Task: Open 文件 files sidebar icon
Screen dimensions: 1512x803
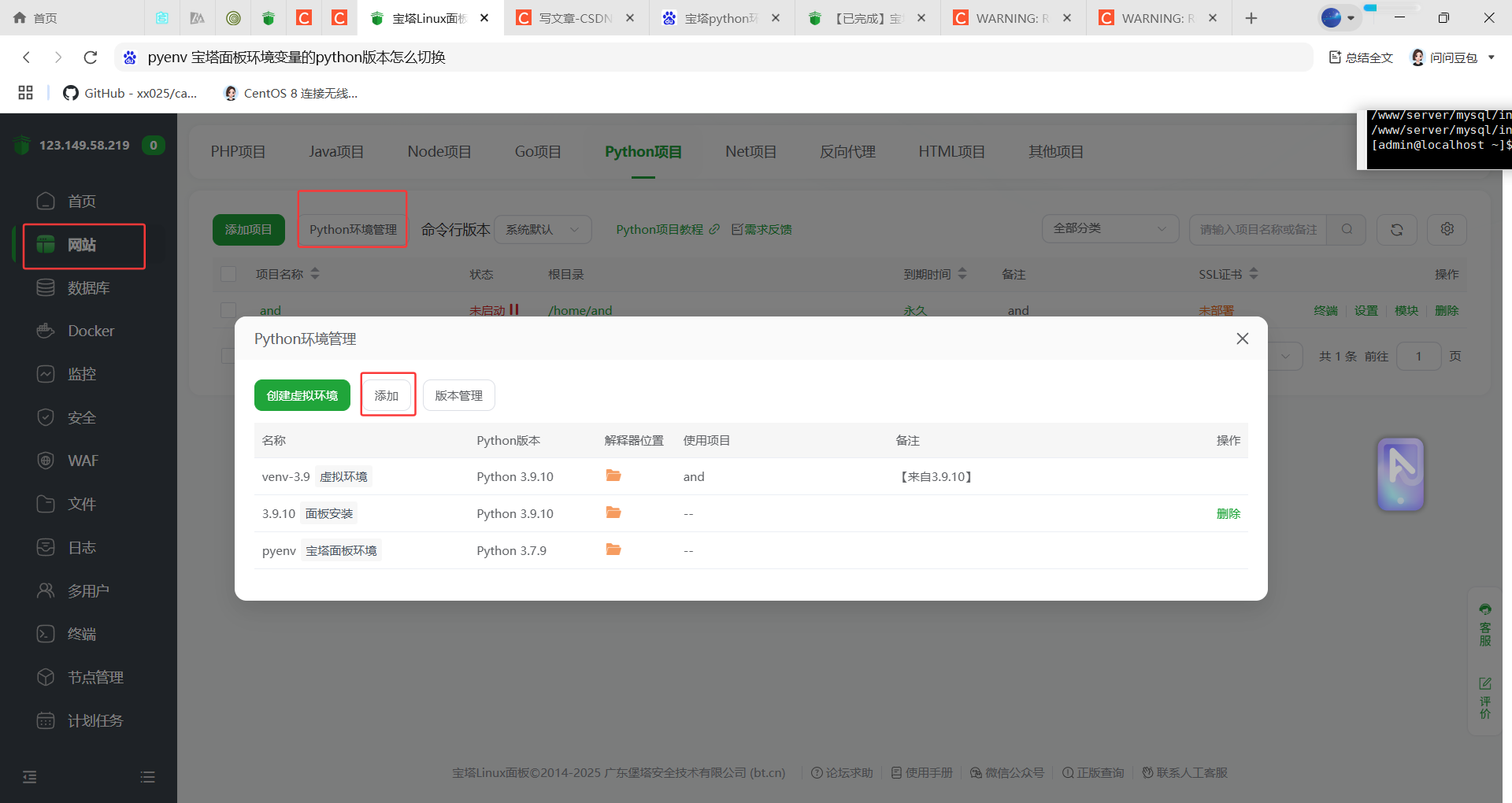Action: pyautogui.click(x=46, y=504)
